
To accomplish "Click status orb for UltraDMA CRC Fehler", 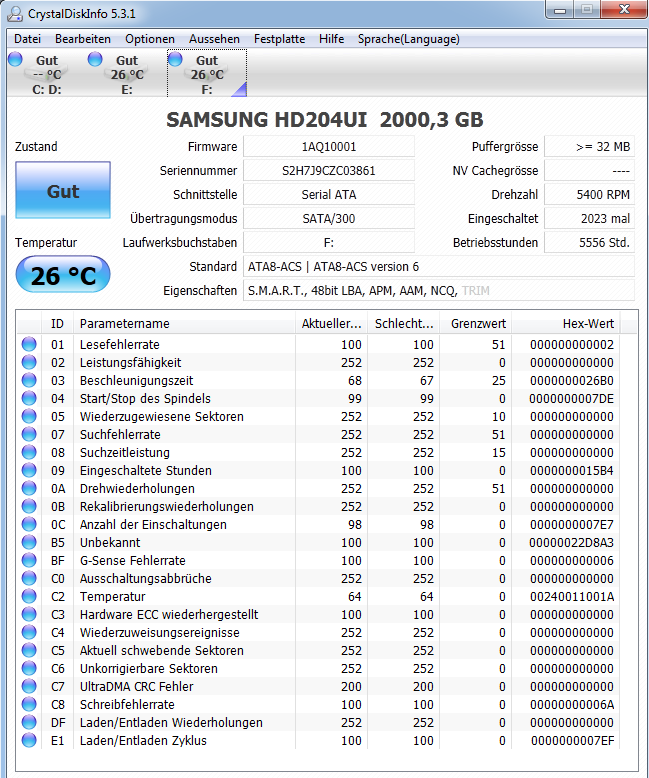I will tap(29, 686).
